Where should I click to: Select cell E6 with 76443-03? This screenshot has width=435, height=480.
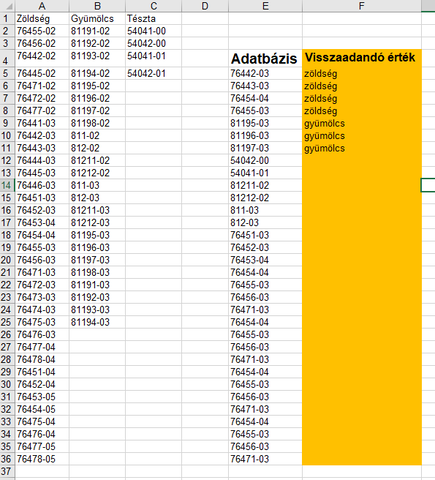[x=265, y=86]
